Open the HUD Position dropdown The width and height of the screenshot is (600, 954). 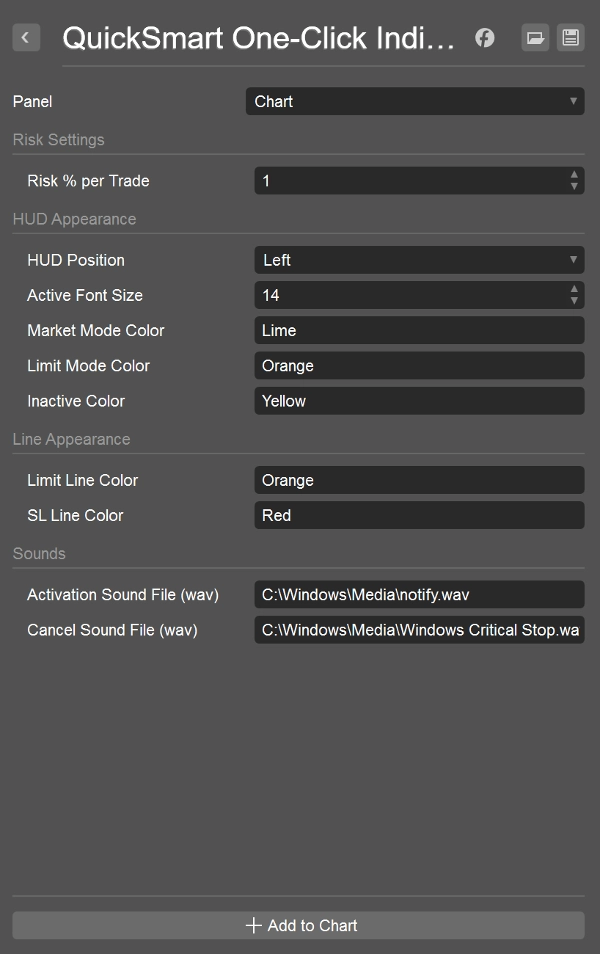click(x=419, y=260)
